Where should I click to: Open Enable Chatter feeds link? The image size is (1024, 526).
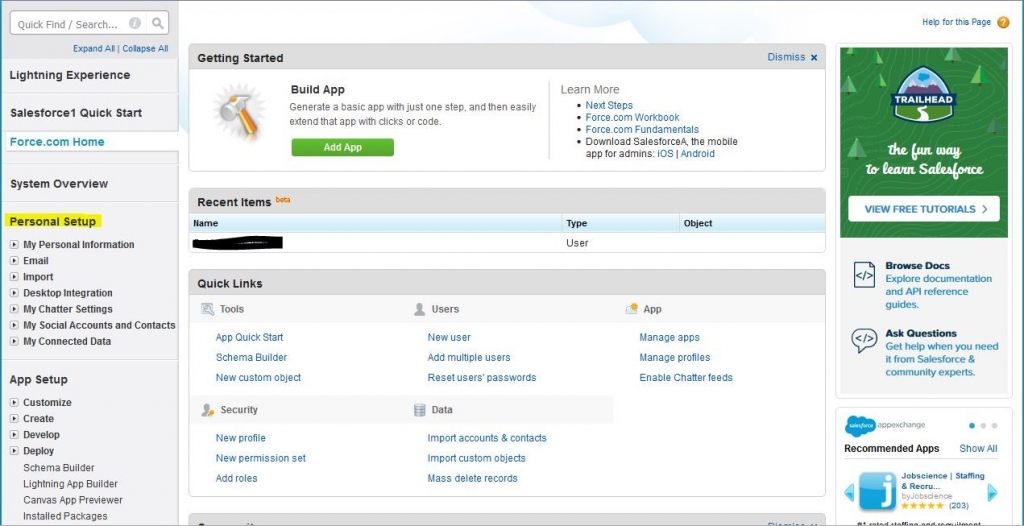pos(686,378)
